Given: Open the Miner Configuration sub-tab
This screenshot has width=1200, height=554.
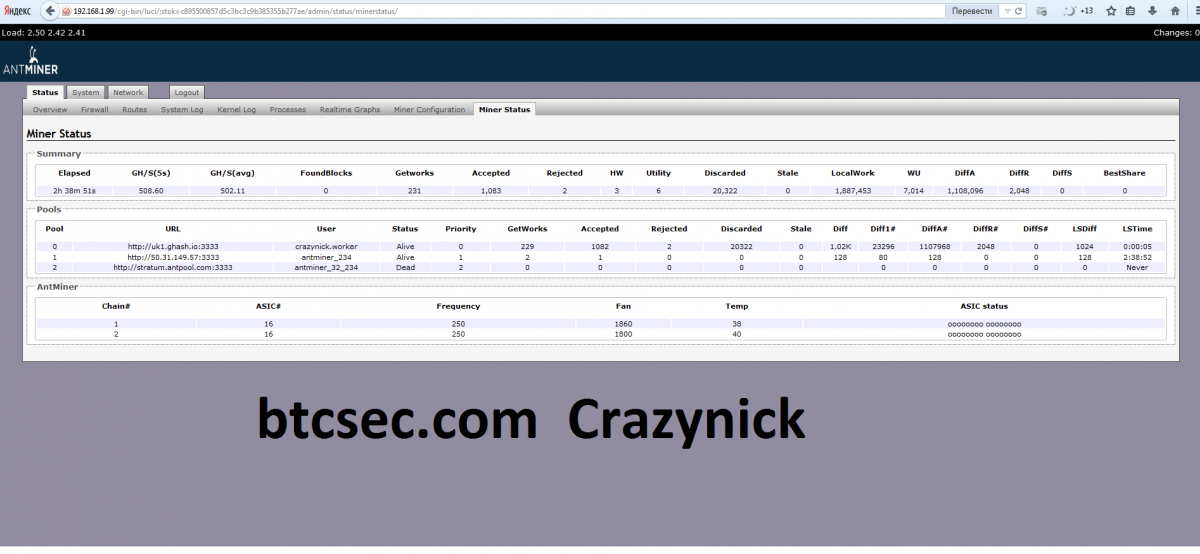Looking at the screenshot, I should coord(430,109).
